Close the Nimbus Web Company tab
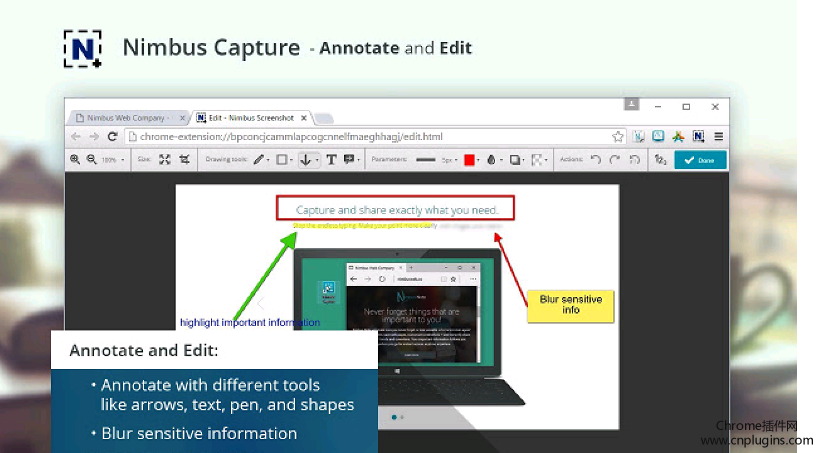Image resolution: width=818 pixels, height=453 pixels. tap(182, 118)
